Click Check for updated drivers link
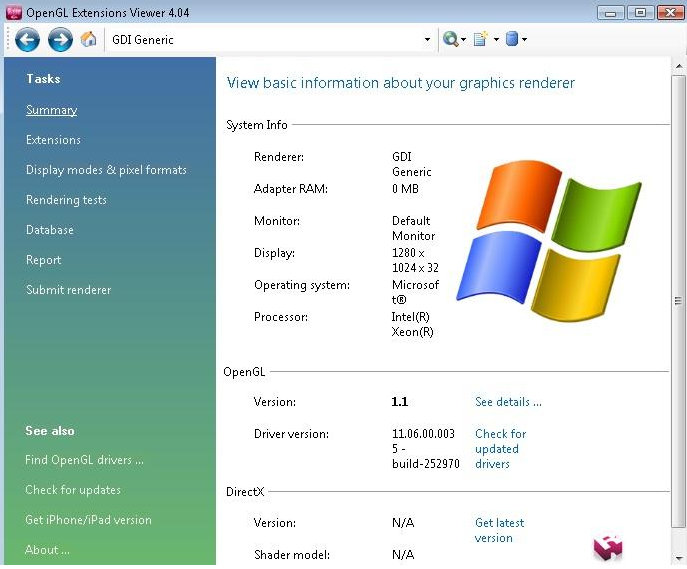687x569 pixels. (500, 449)
